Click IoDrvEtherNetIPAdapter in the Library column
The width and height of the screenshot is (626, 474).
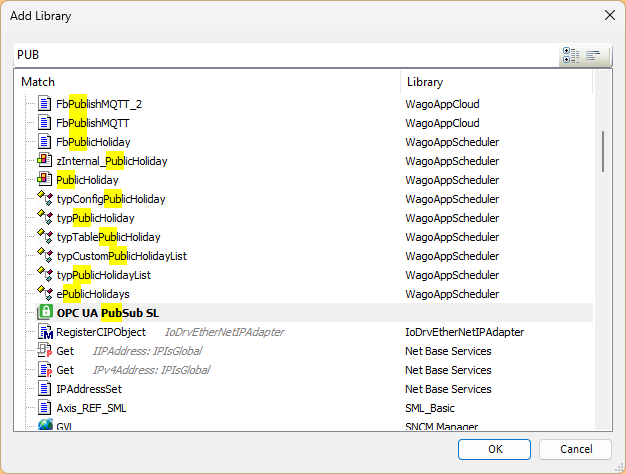[x=464, y=332]
